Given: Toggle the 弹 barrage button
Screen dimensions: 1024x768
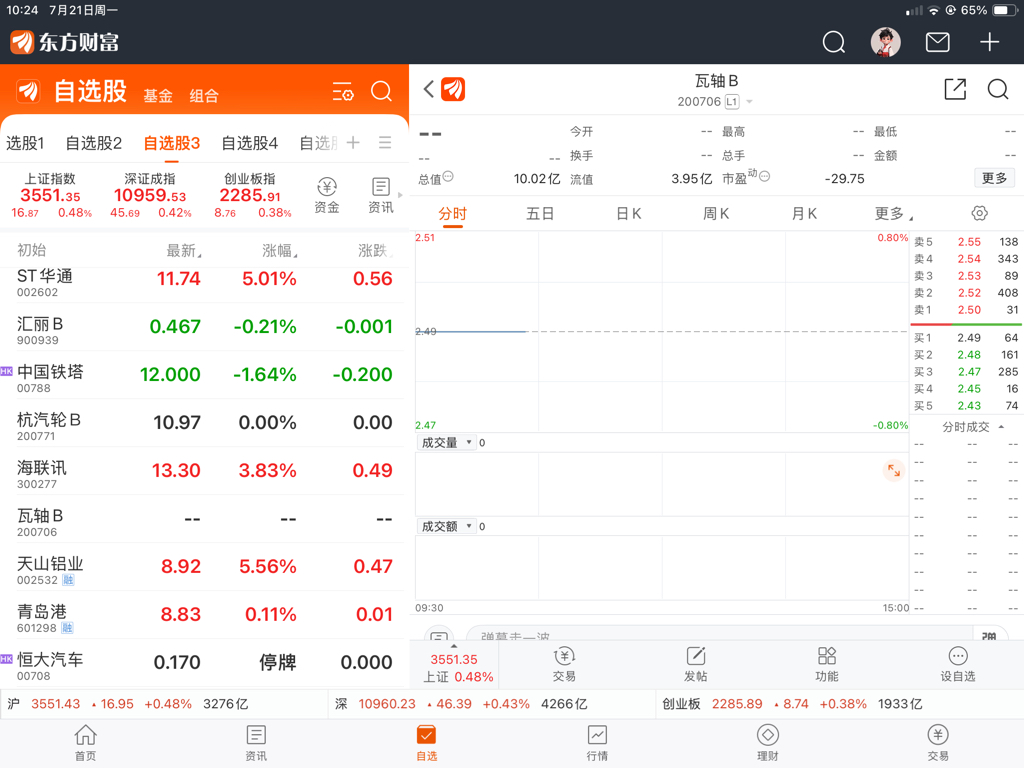Looking at the screenshot, I should 989,635.
